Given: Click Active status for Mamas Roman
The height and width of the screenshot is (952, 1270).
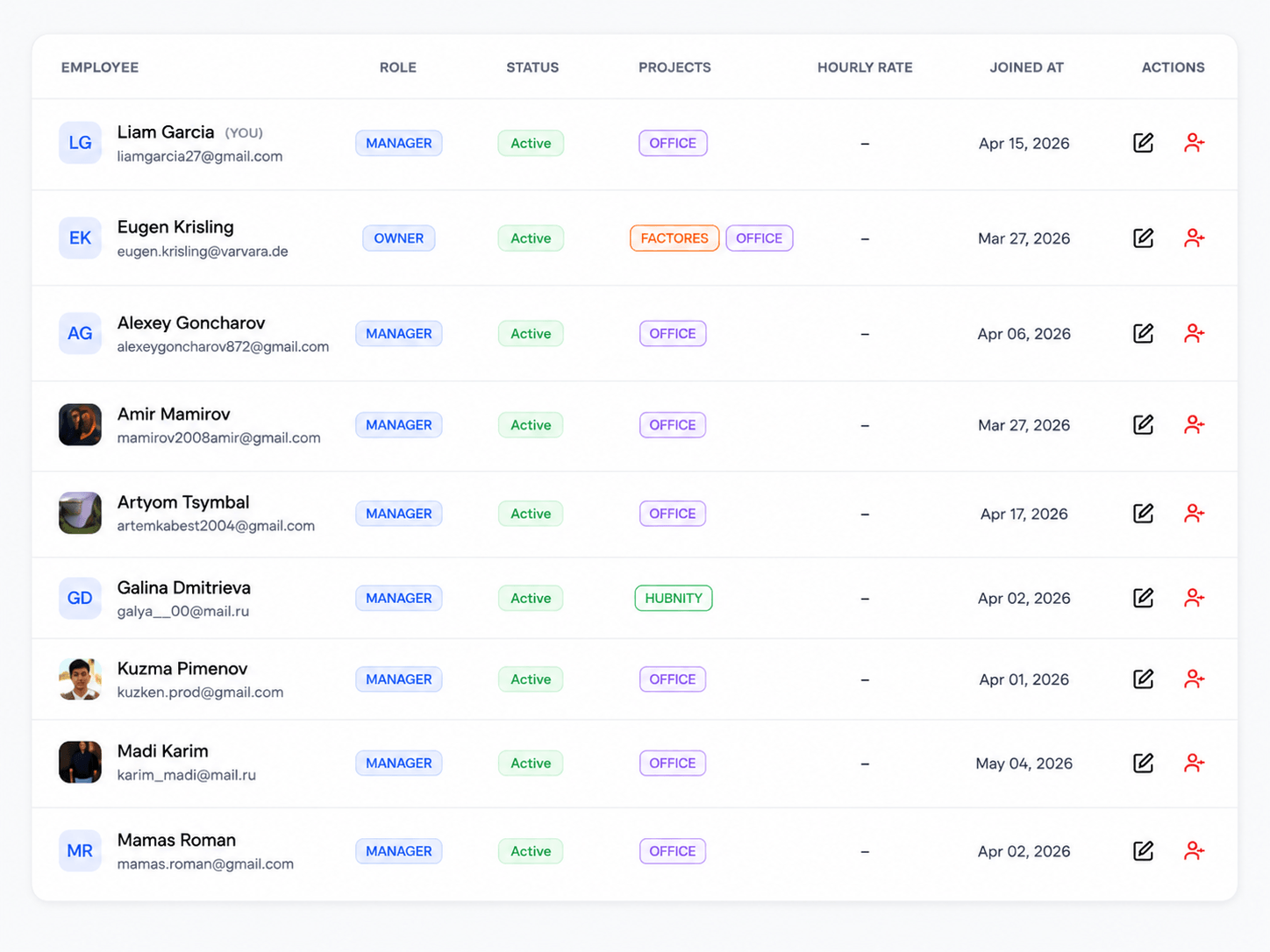Looking at the screenshot, I should [x=531, y=850].
